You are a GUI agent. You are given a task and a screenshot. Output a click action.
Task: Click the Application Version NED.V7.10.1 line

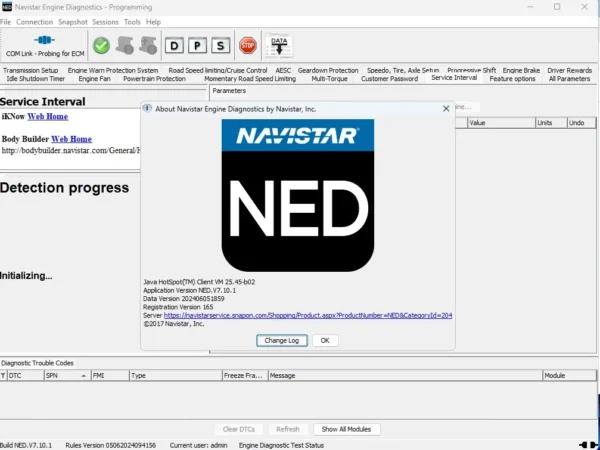(x=189, y=290)
